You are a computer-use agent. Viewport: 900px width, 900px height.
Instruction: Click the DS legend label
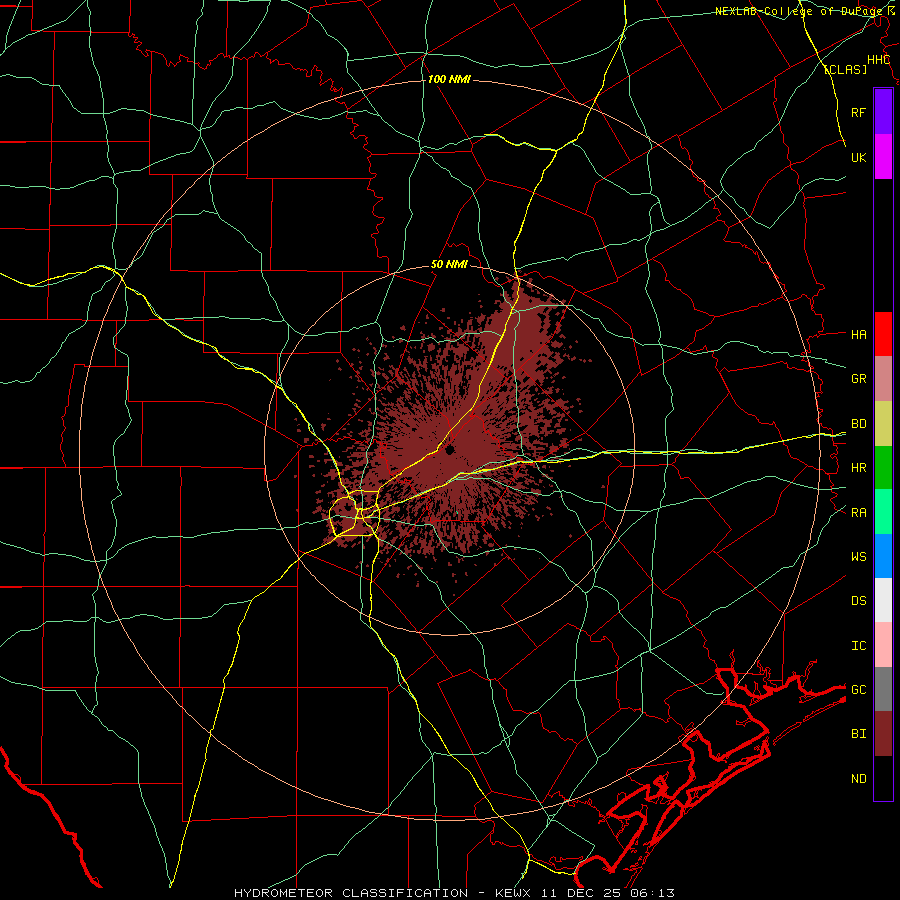(858, 600)
